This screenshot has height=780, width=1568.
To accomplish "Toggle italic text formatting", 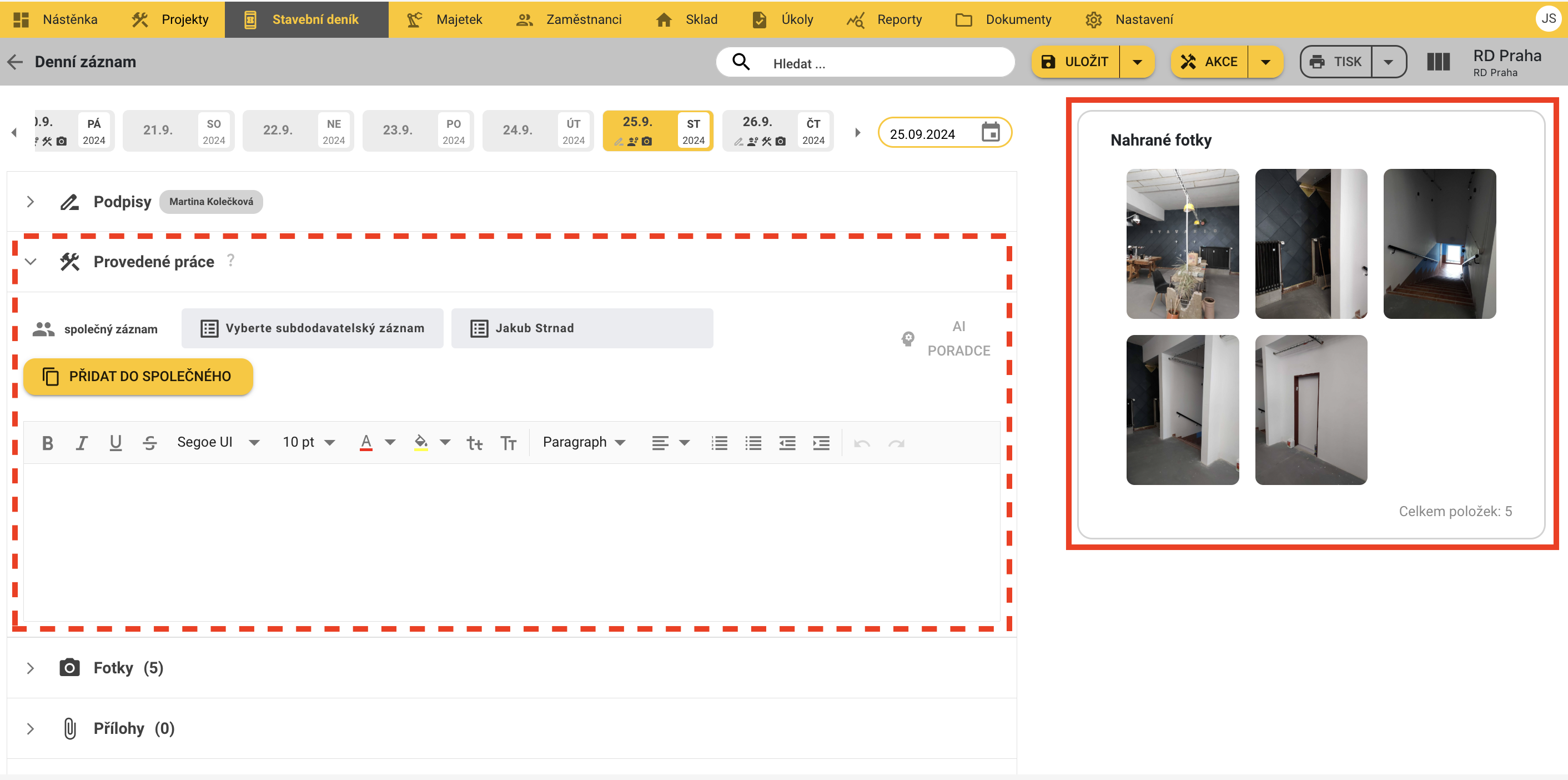I will click(81, 443).
